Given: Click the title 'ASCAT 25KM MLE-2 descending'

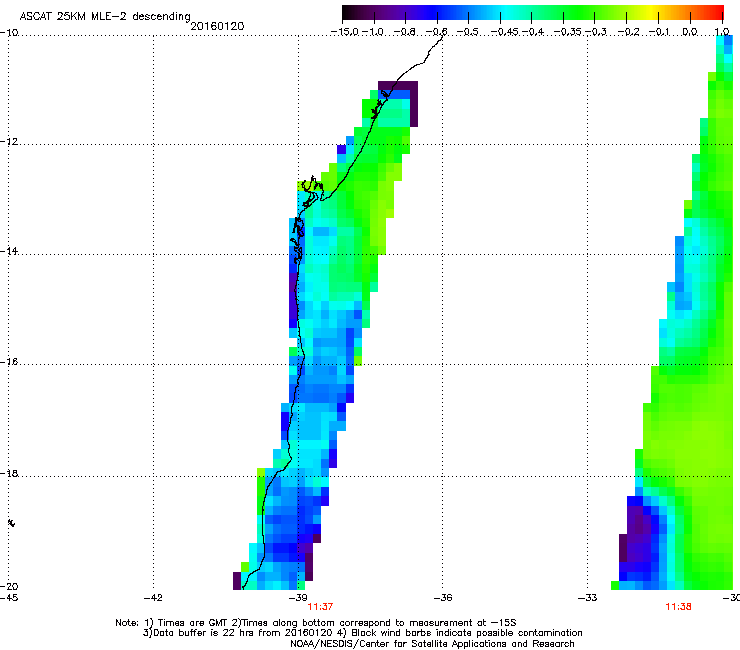Looking at the screenshot, I should point(105,16).
